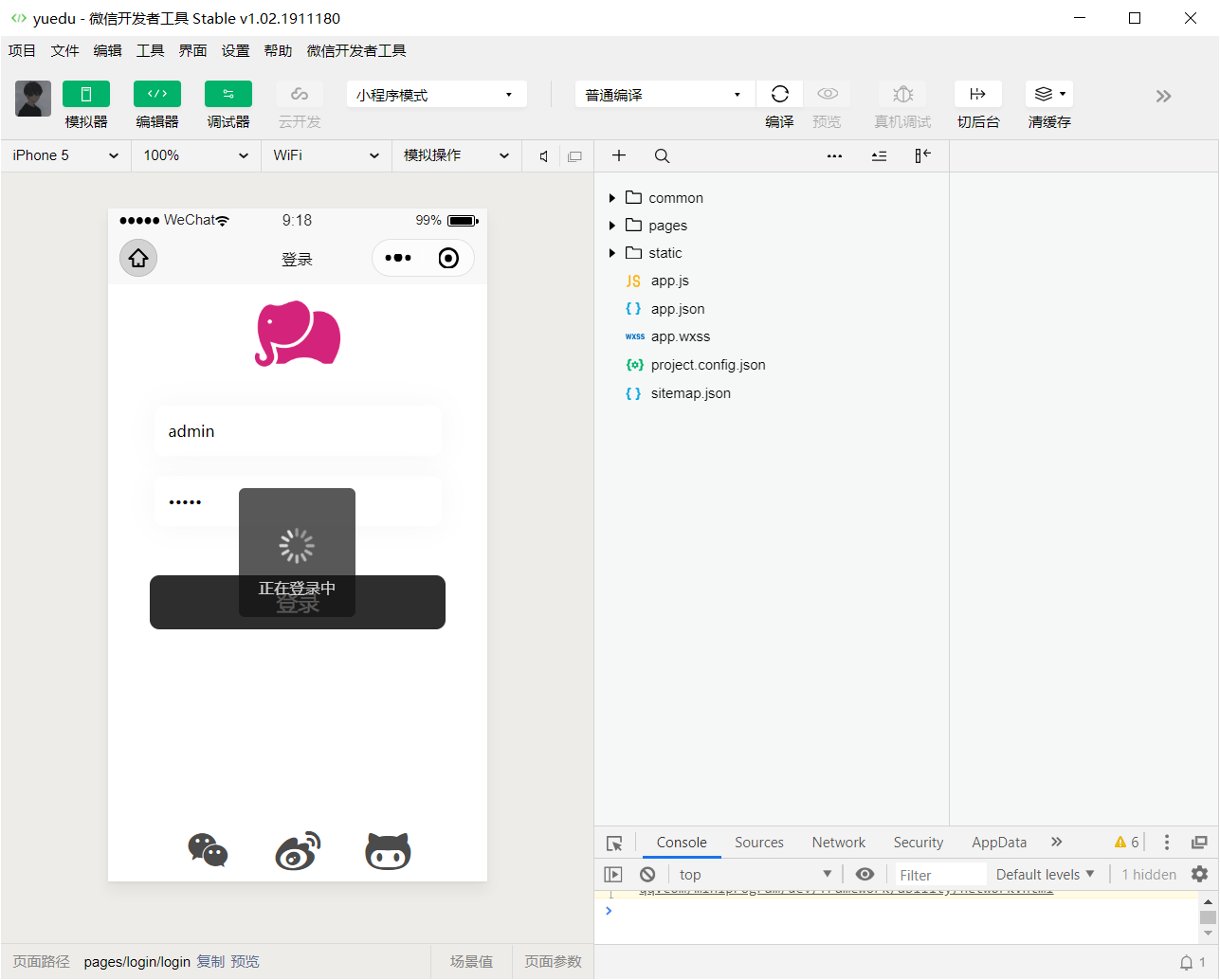This screenshot has width=1220, height=980.
Task: Open file tree more options ellipsis
Action: coord(834,156)
